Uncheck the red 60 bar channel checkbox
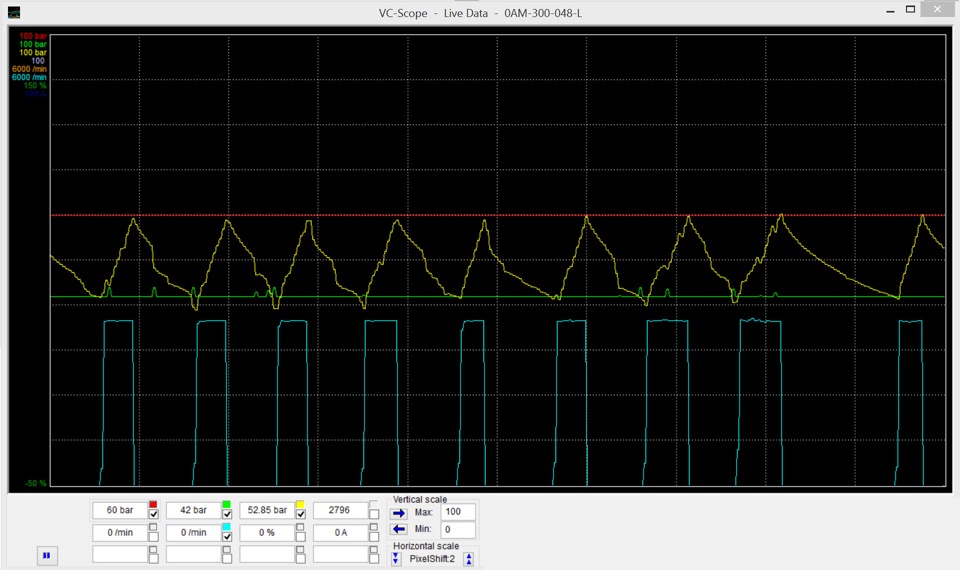Viewport: 960px width, 570px height. (154, 514)
